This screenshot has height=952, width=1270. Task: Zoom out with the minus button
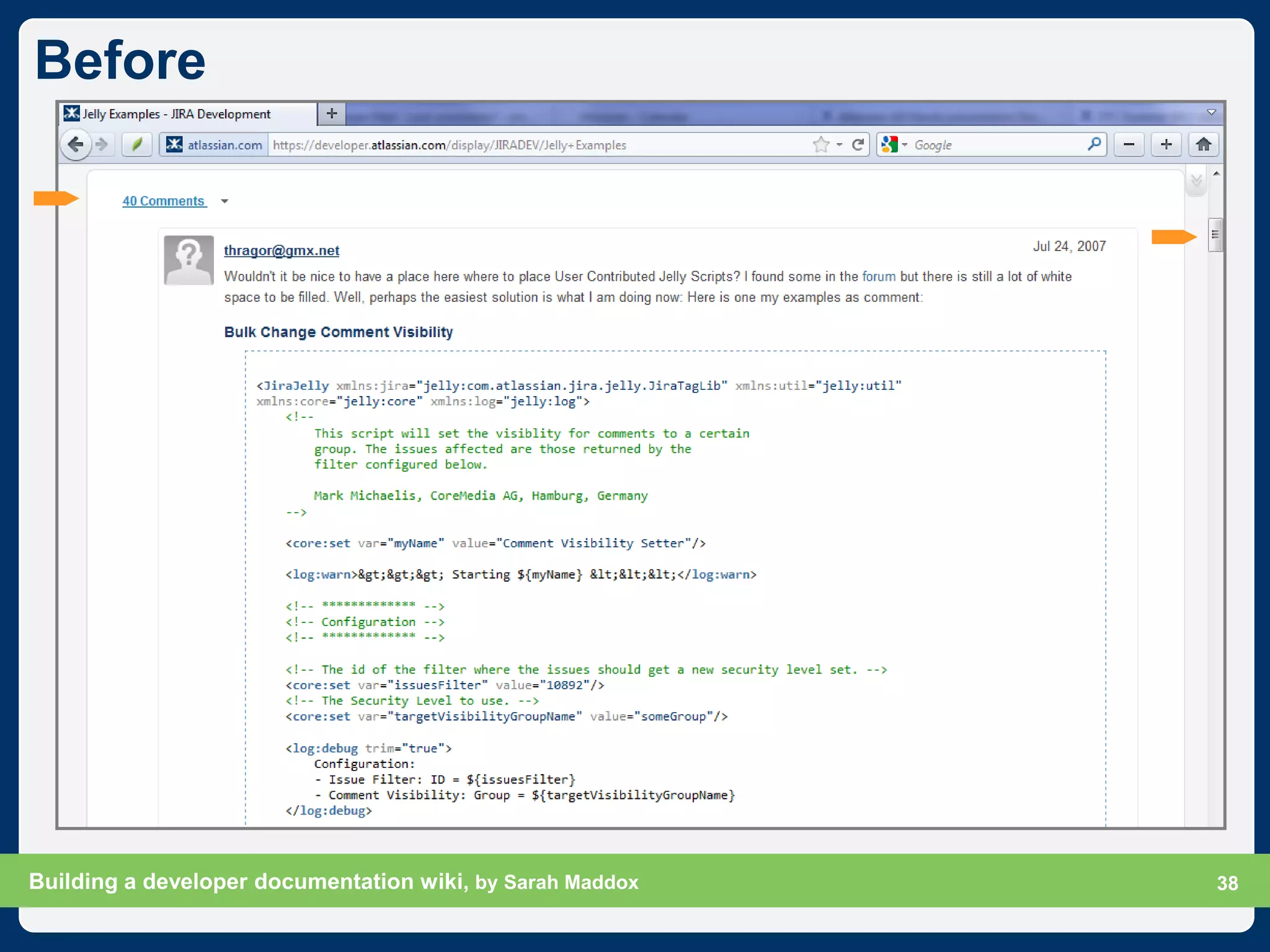pyautogui.click(x=1129, y=145)
